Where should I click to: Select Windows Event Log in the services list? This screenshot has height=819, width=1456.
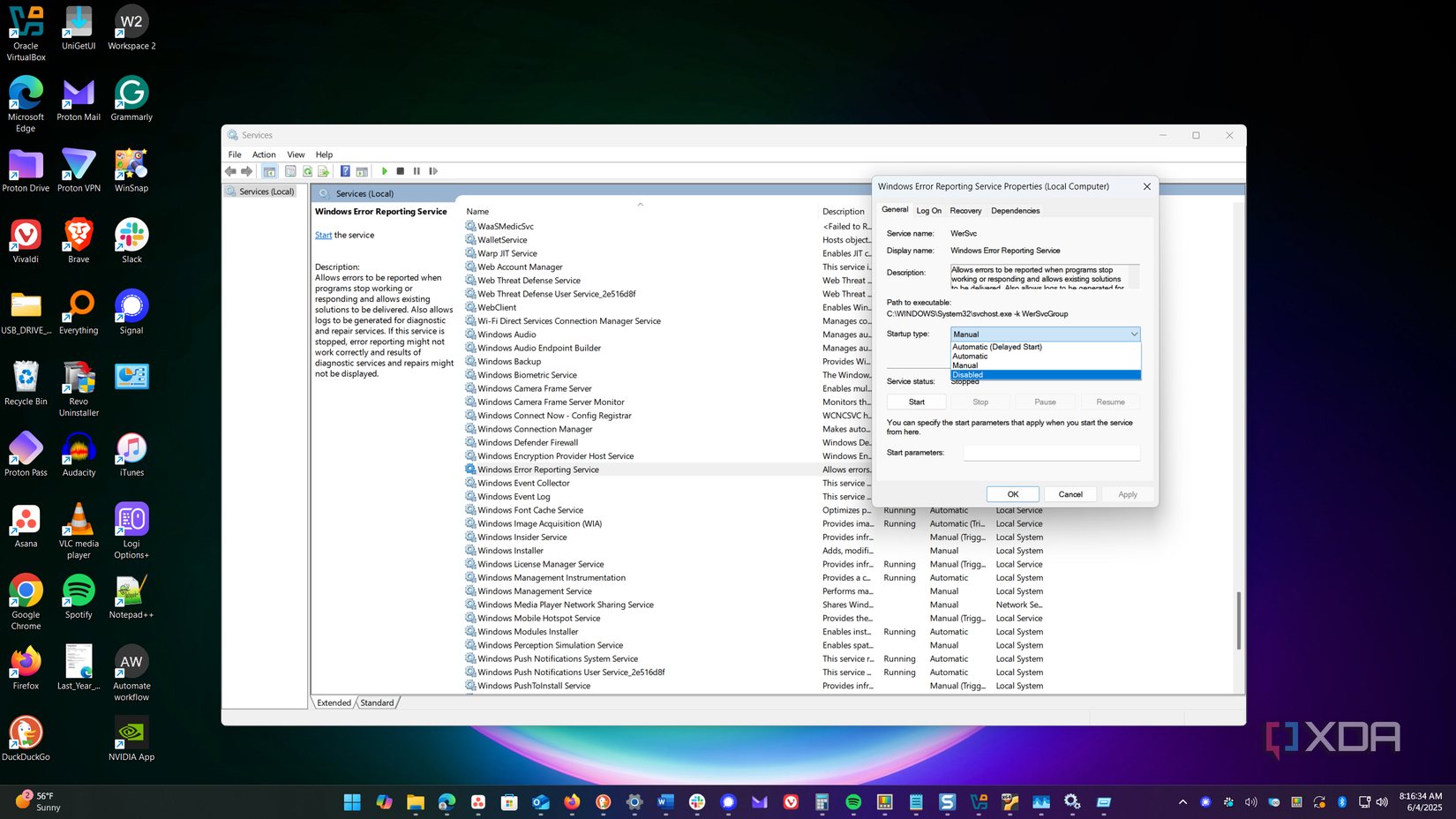(514, 496)
